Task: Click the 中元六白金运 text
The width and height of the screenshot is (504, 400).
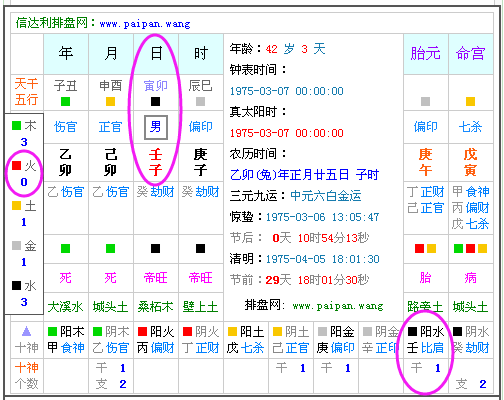Action: coord(326,196)
